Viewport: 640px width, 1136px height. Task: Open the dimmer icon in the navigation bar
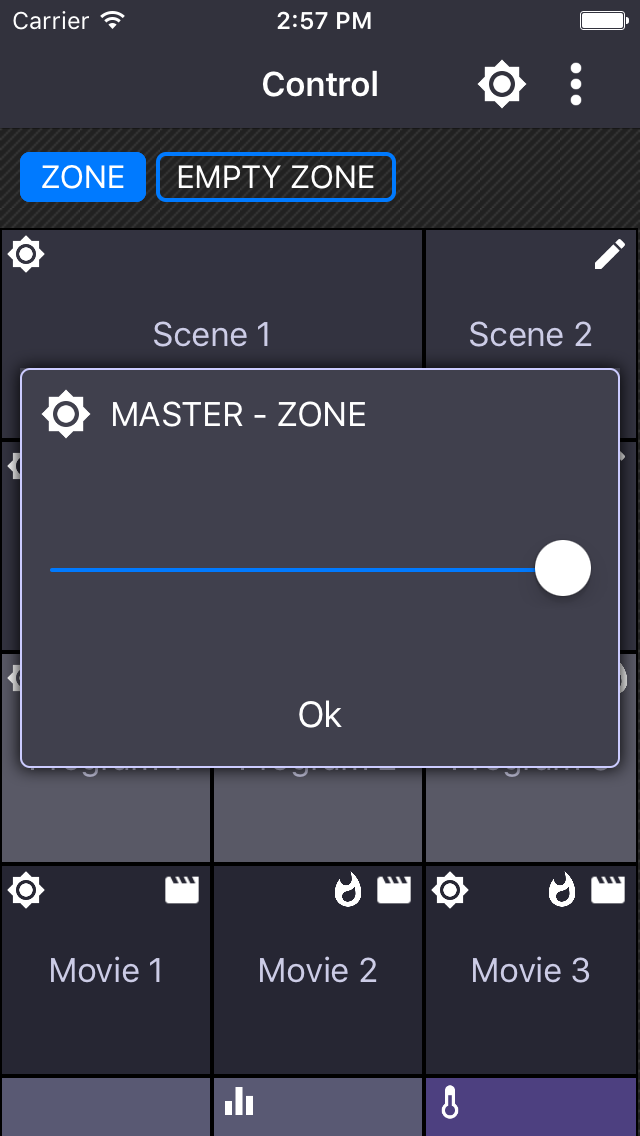[x=501, y=84]
